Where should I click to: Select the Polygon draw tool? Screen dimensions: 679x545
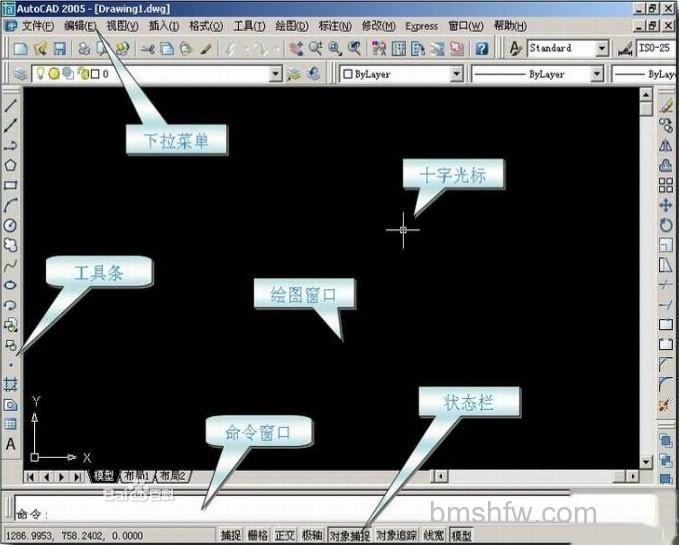click(10, 165)
